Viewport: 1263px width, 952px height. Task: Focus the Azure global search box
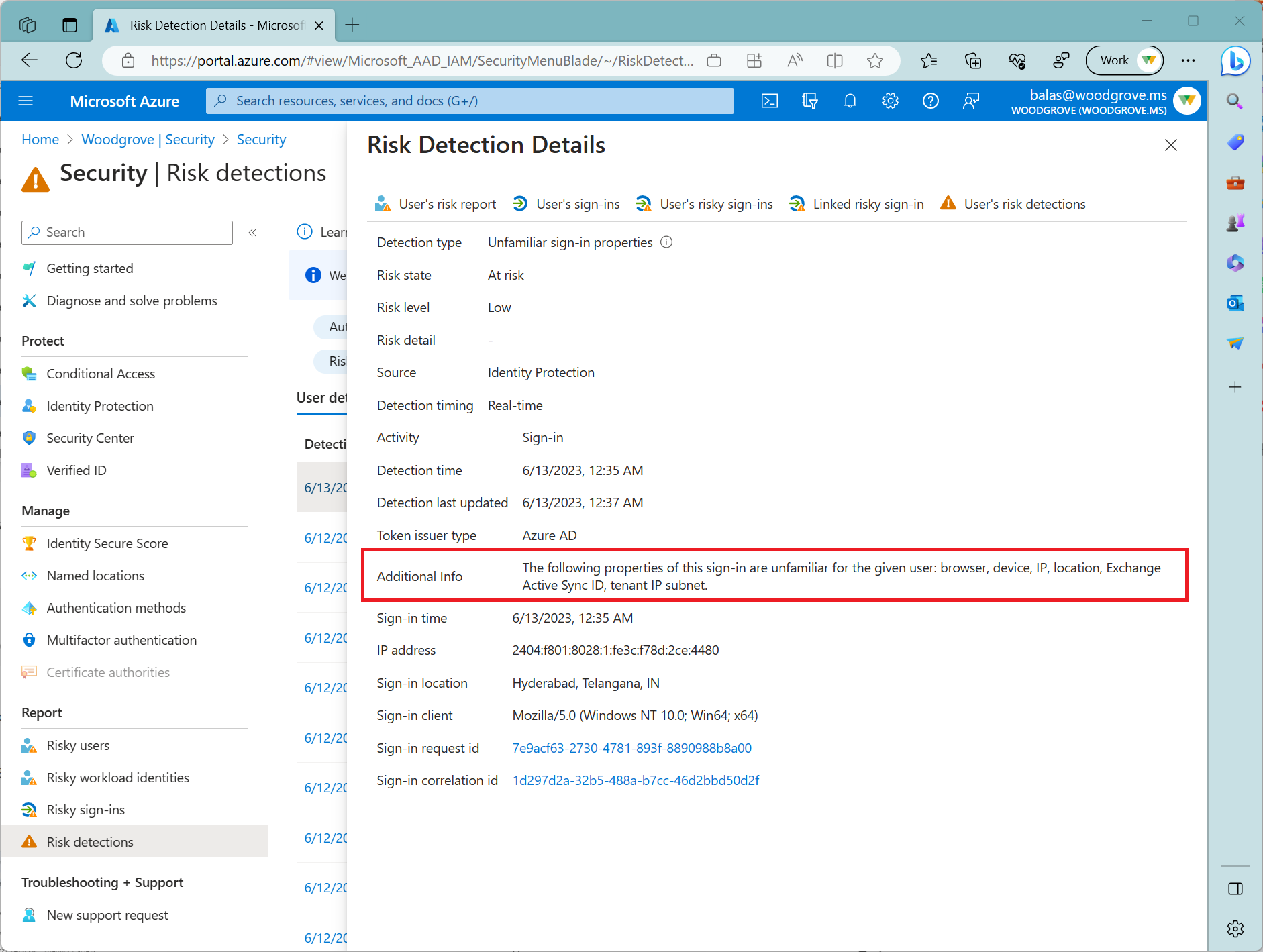coord(470,101)
